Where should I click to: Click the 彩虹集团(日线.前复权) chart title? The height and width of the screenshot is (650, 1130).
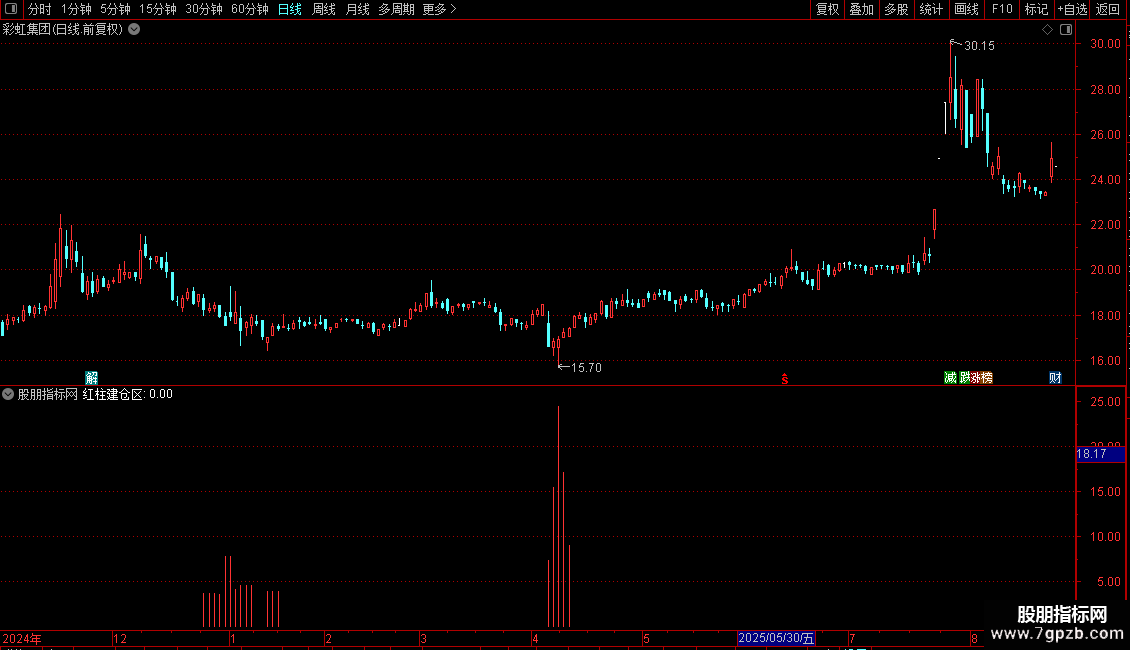[63, 30]
